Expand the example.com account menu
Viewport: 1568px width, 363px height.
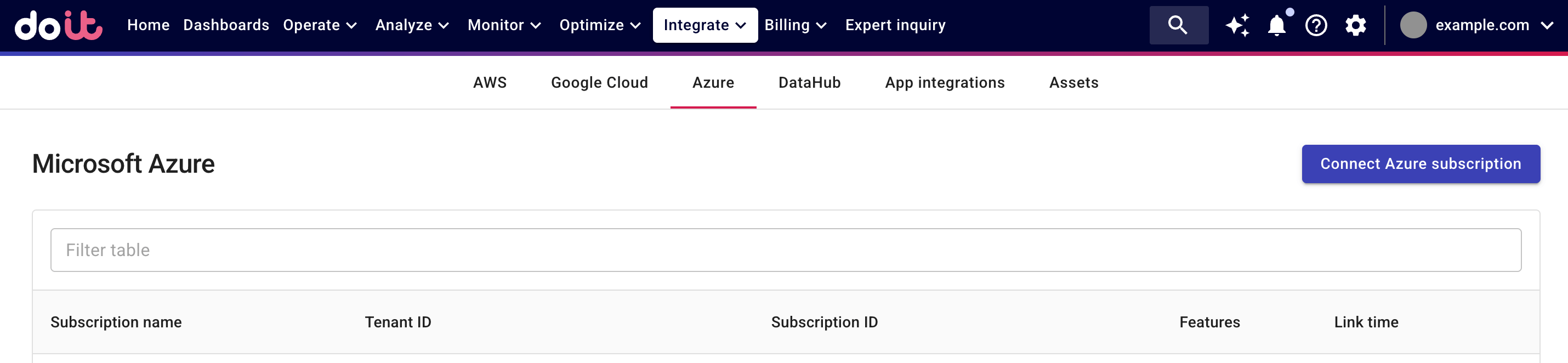[1494, 25]
